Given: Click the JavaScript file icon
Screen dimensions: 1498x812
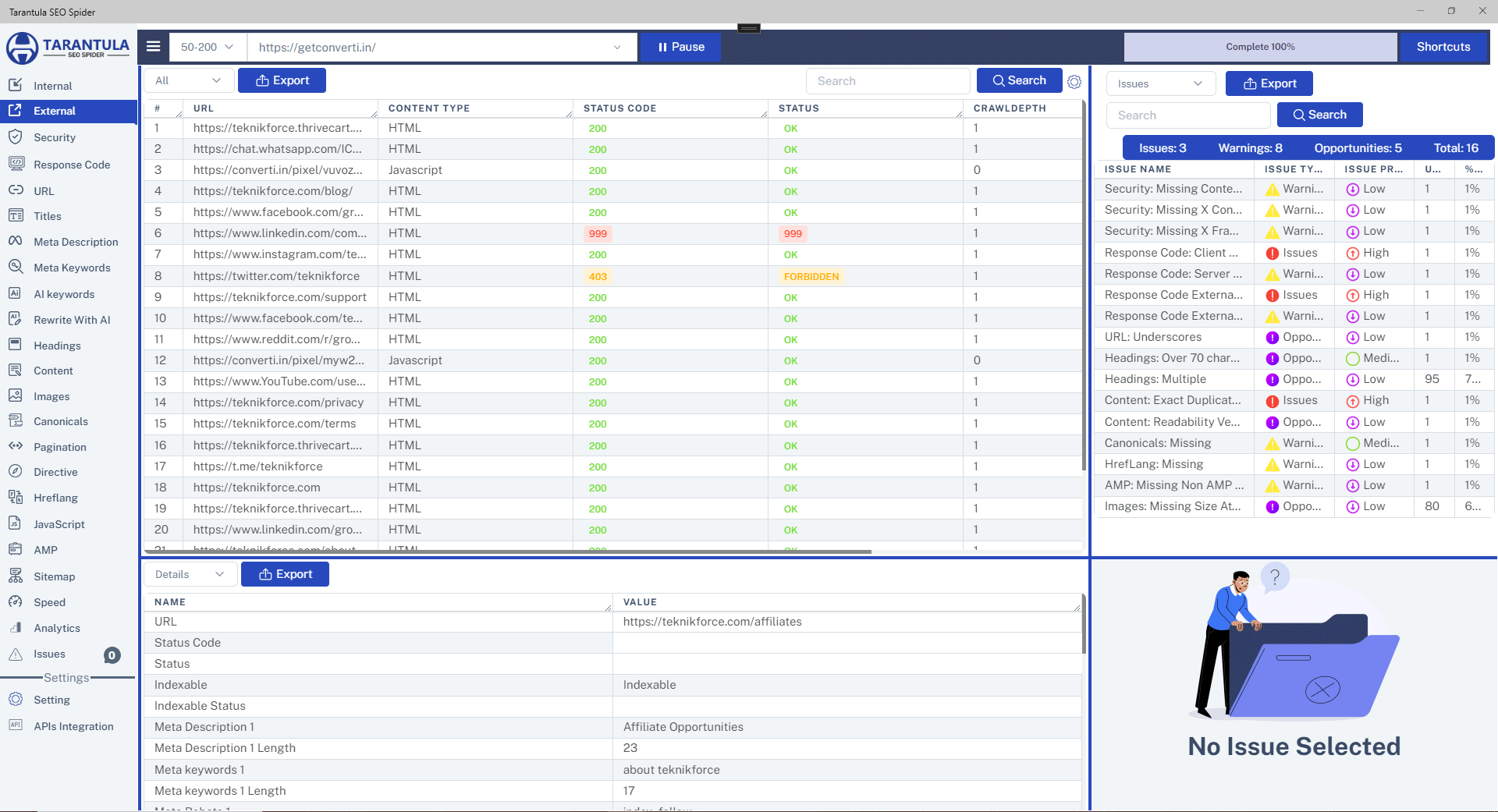Looking at the screenshot, I should 16,523.
